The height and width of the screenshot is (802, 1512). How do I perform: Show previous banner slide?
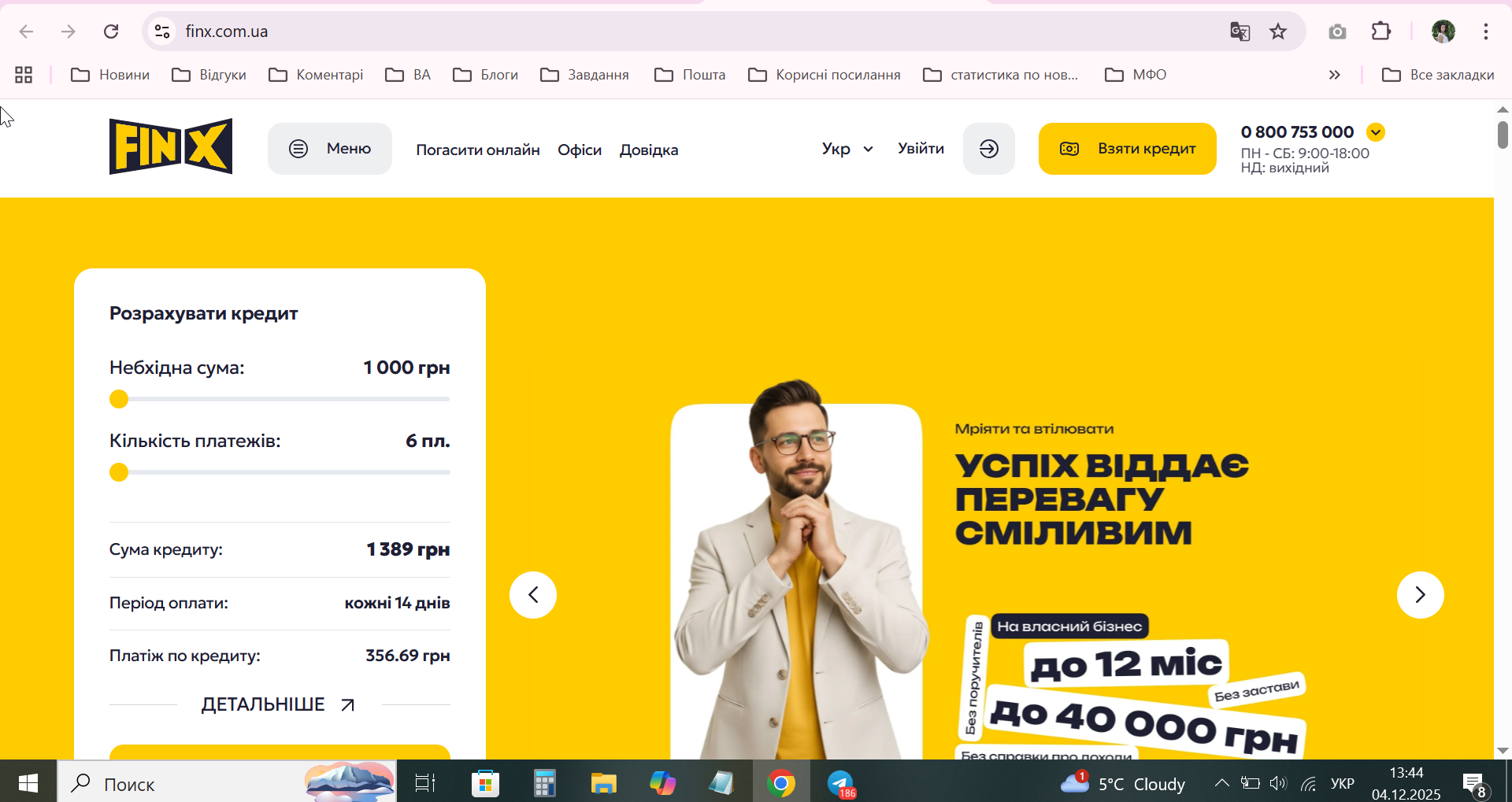(x=533, y=595)
